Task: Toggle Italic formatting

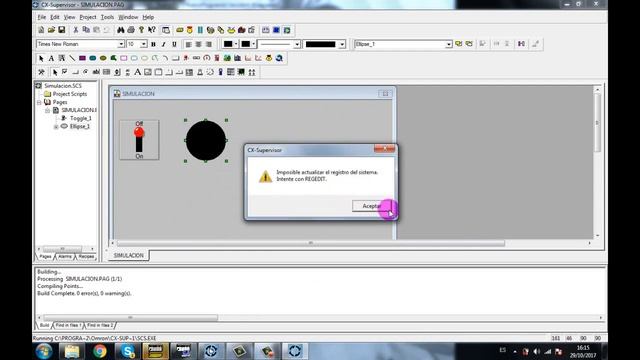Action: (x=164, y=44)
